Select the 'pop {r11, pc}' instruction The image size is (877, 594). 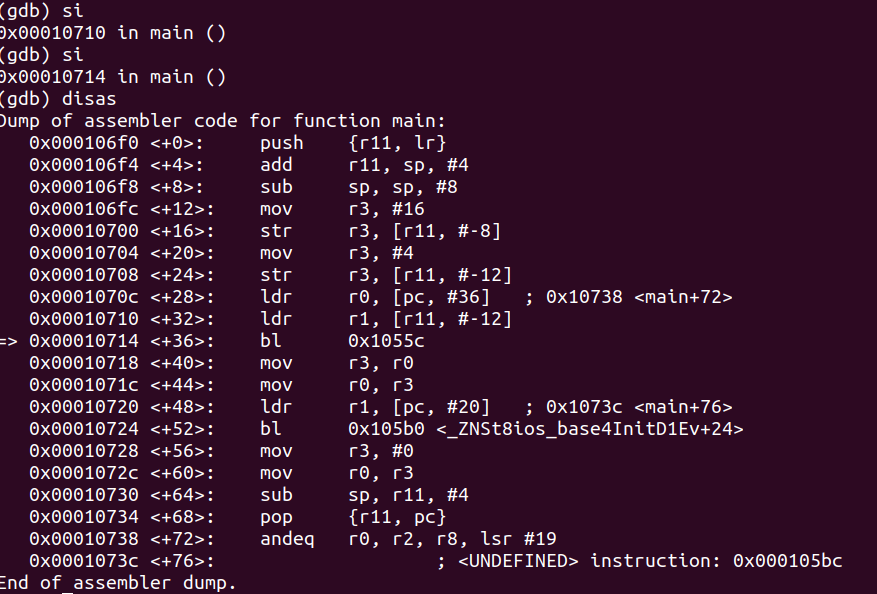point(353,517)
